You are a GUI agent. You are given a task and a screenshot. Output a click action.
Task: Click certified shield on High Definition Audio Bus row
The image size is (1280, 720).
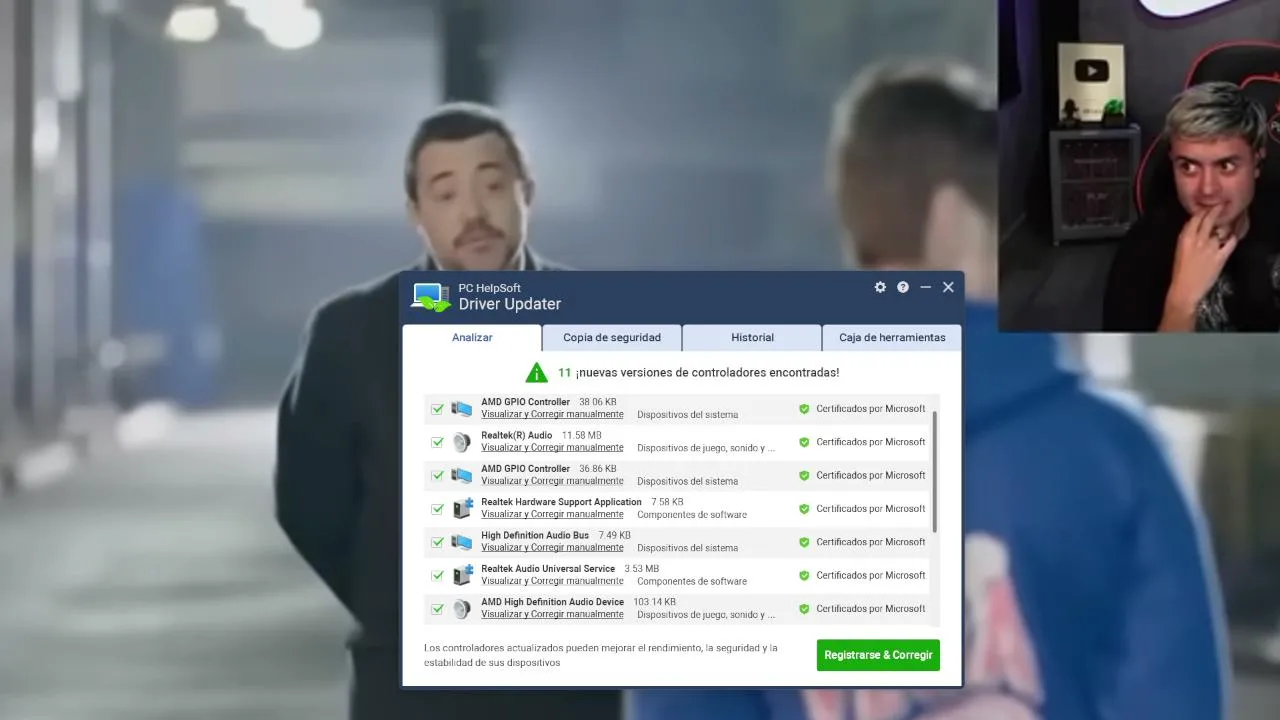(x=804, y=542)
